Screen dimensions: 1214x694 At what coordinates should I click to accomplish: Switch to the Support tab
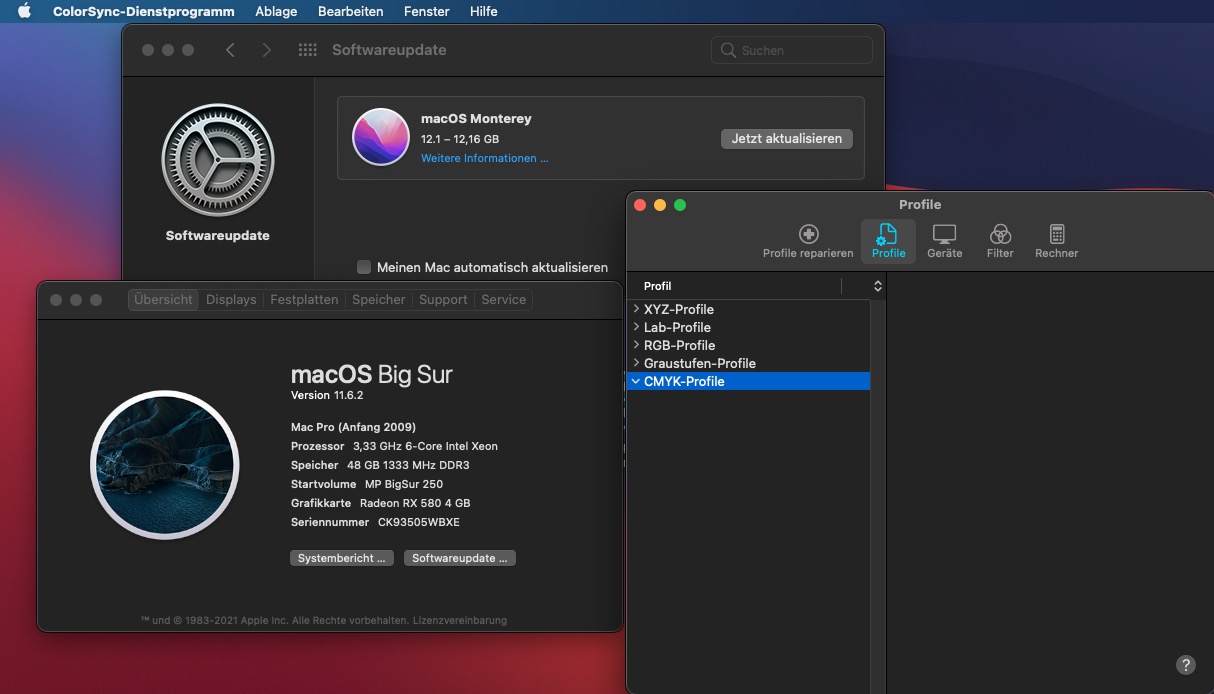coord(443,300)
